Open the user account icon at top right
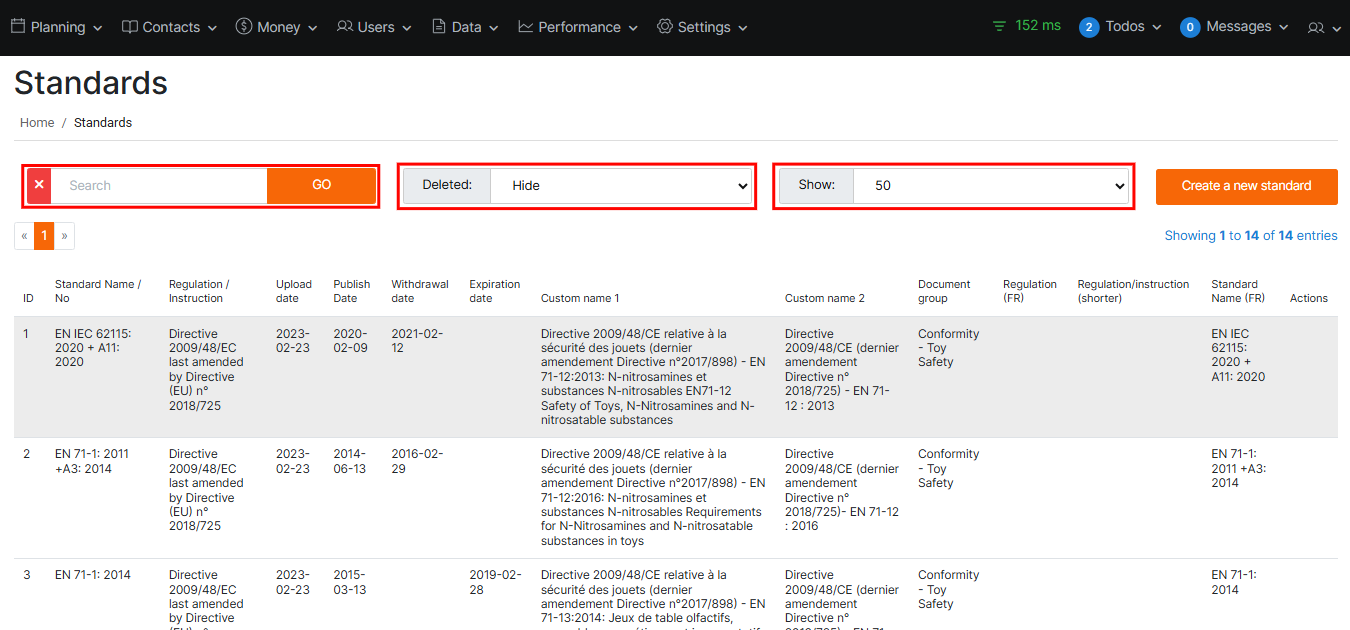 pos(1316,28)
